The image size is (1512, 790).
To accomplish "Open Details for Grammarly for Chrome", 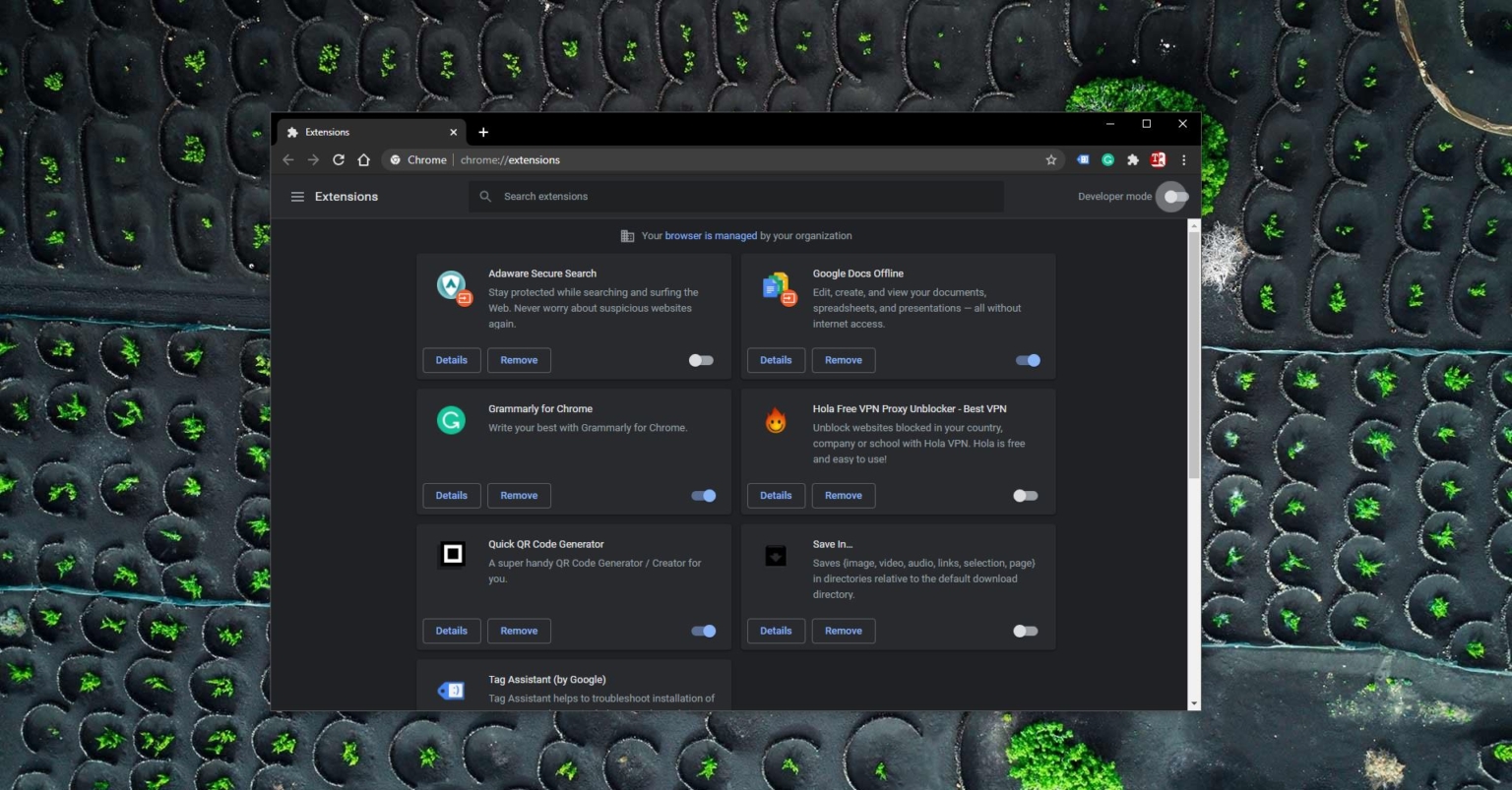I will pyautogui.click(x=451, y=495).
